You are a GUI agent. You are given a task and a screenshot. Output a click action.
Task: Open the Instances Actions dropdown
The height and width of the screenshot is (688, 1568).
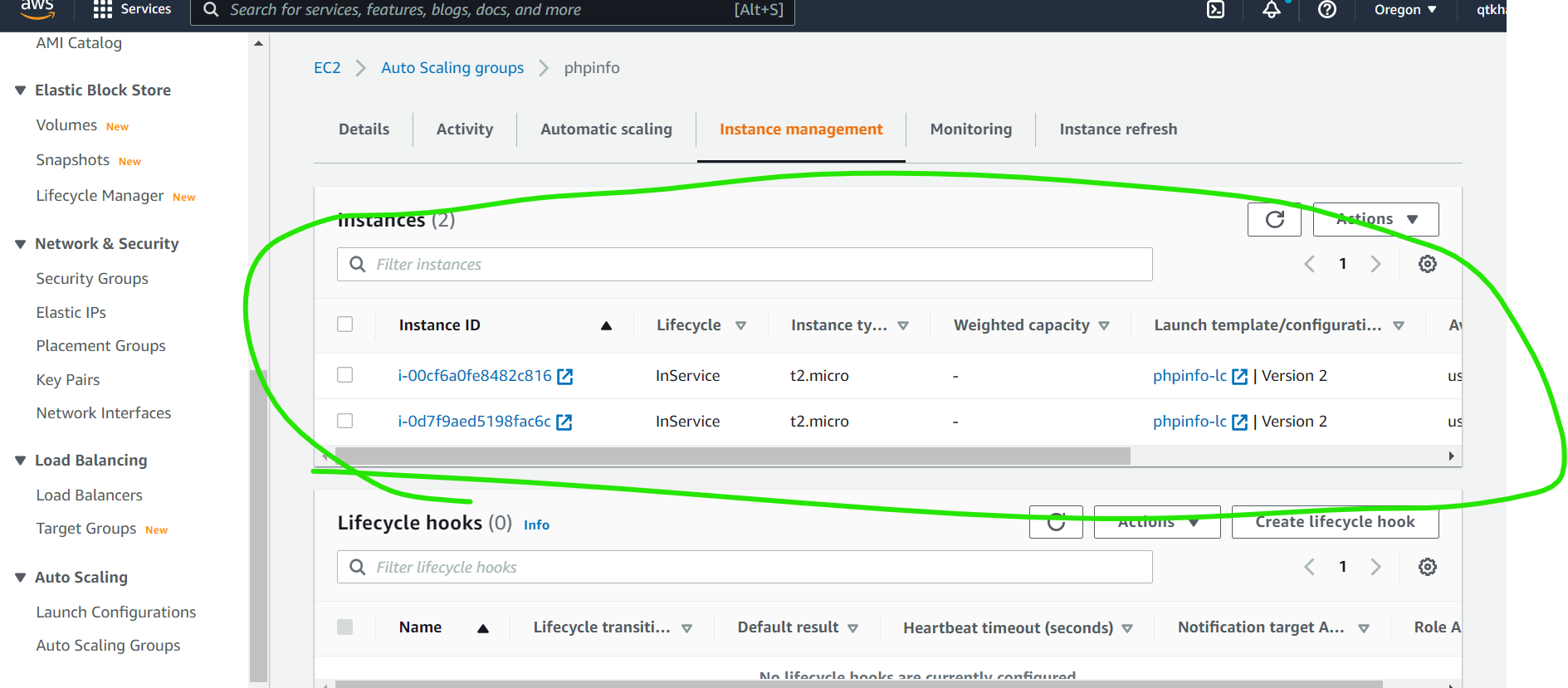[x=1376, y=219]
